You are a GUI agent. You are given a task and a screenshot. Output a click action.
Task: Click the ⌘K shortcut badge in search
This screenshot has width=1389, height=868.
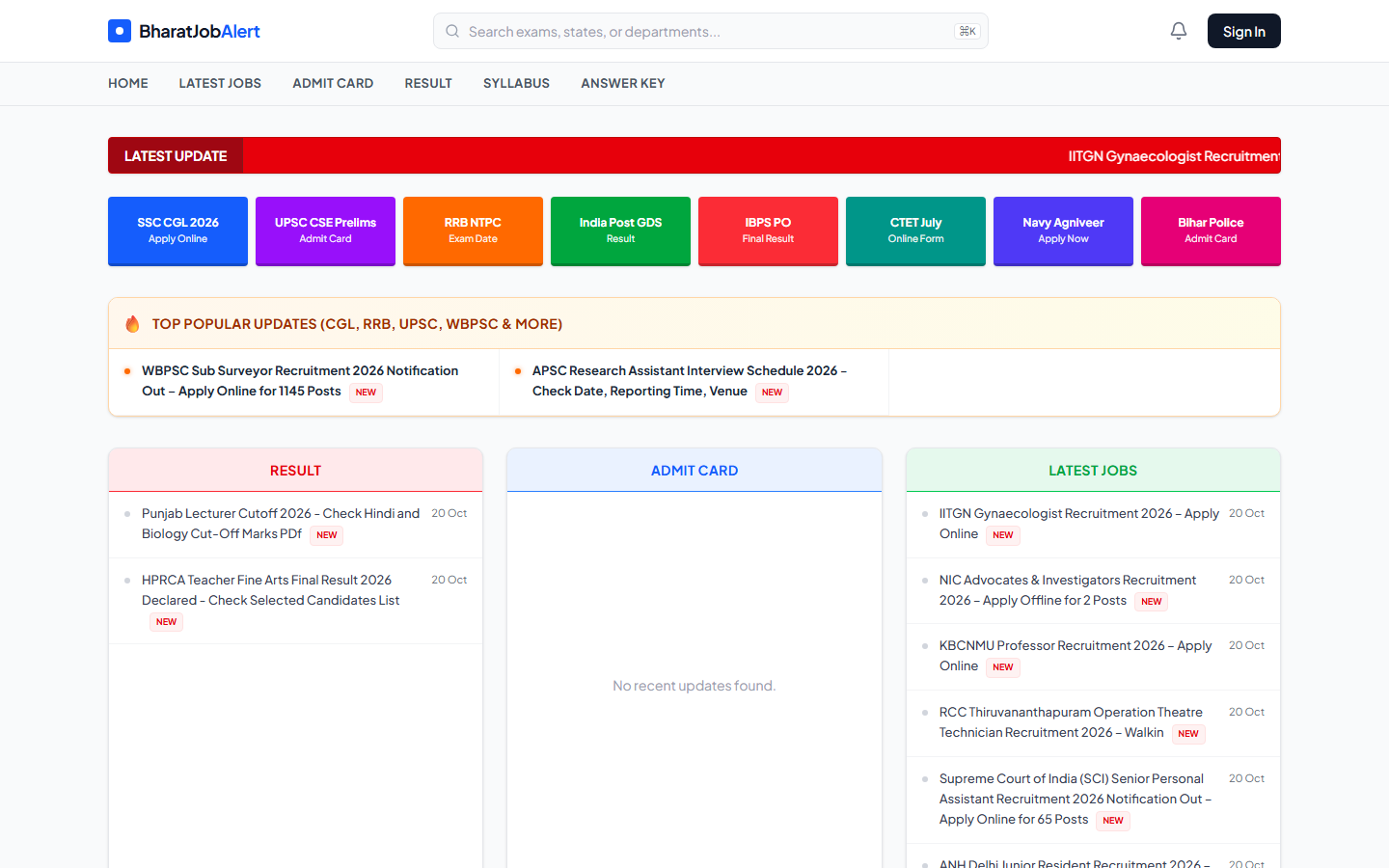tap(967, 31)
